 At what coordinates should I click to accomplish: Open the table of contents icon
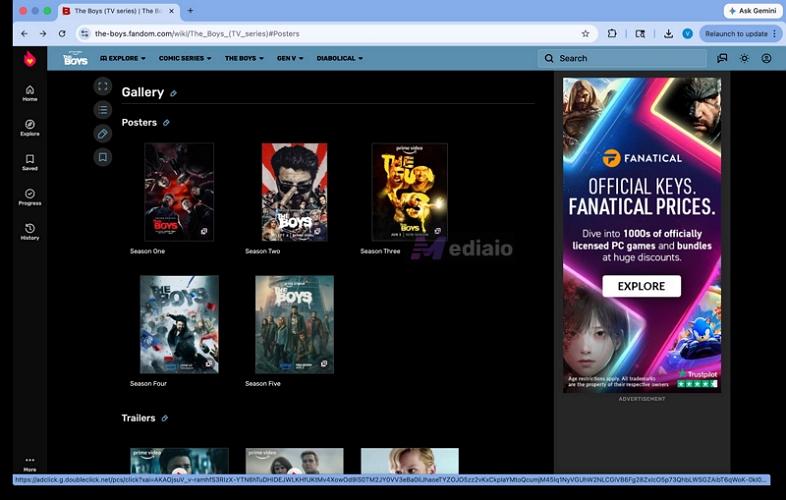click(x=103, y=109)
